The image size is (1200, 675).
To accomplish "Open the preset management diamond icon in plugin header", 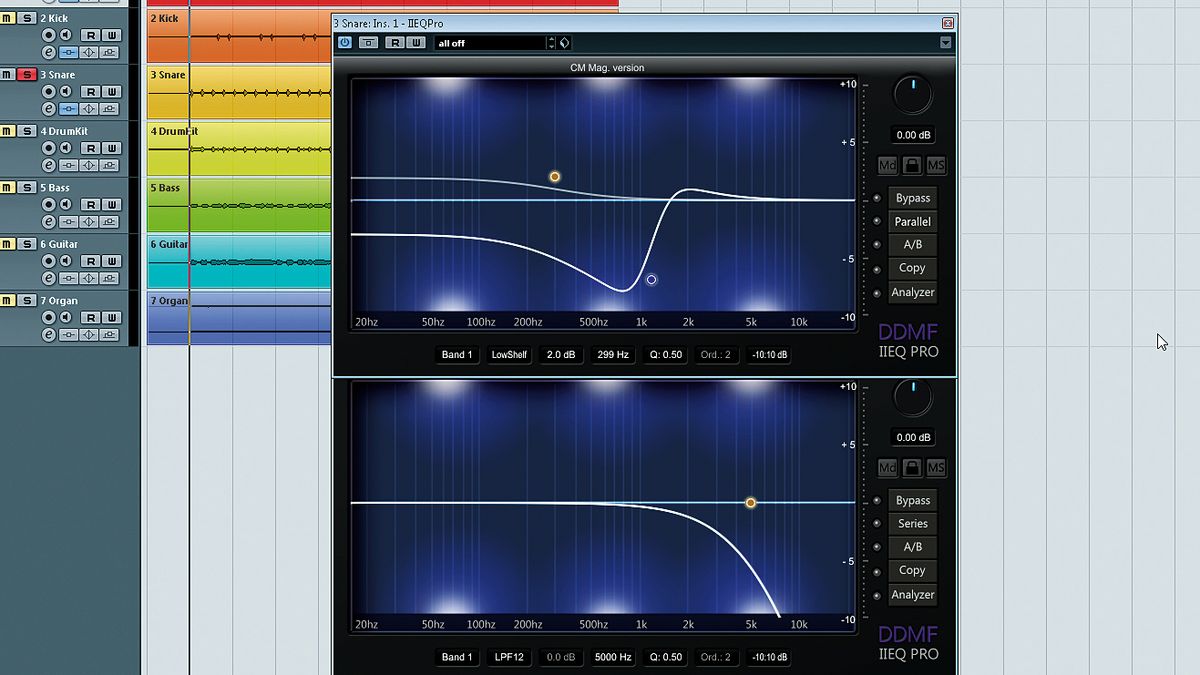I will point(563,42).
